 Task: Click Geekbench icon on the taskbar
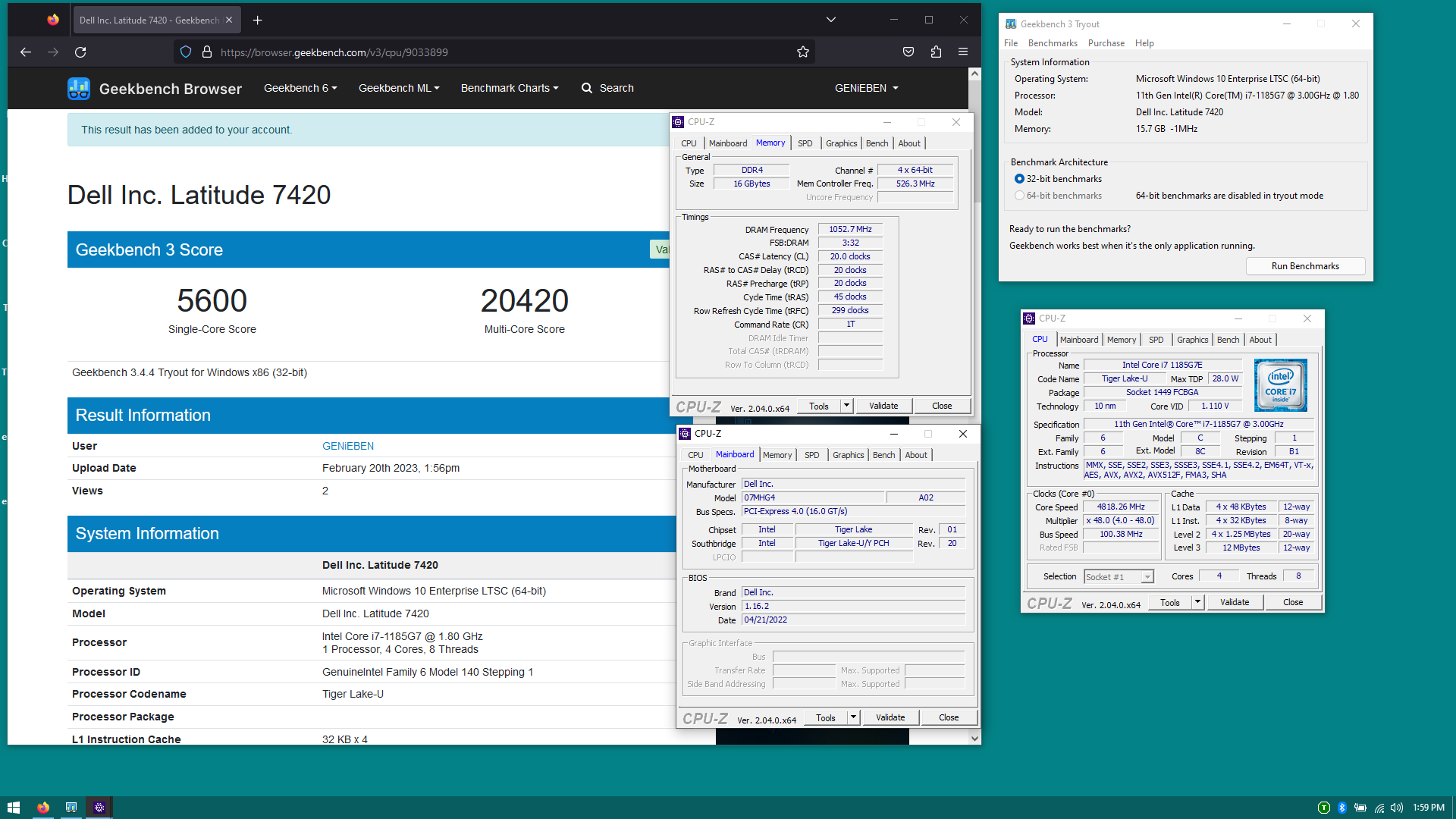71,808
